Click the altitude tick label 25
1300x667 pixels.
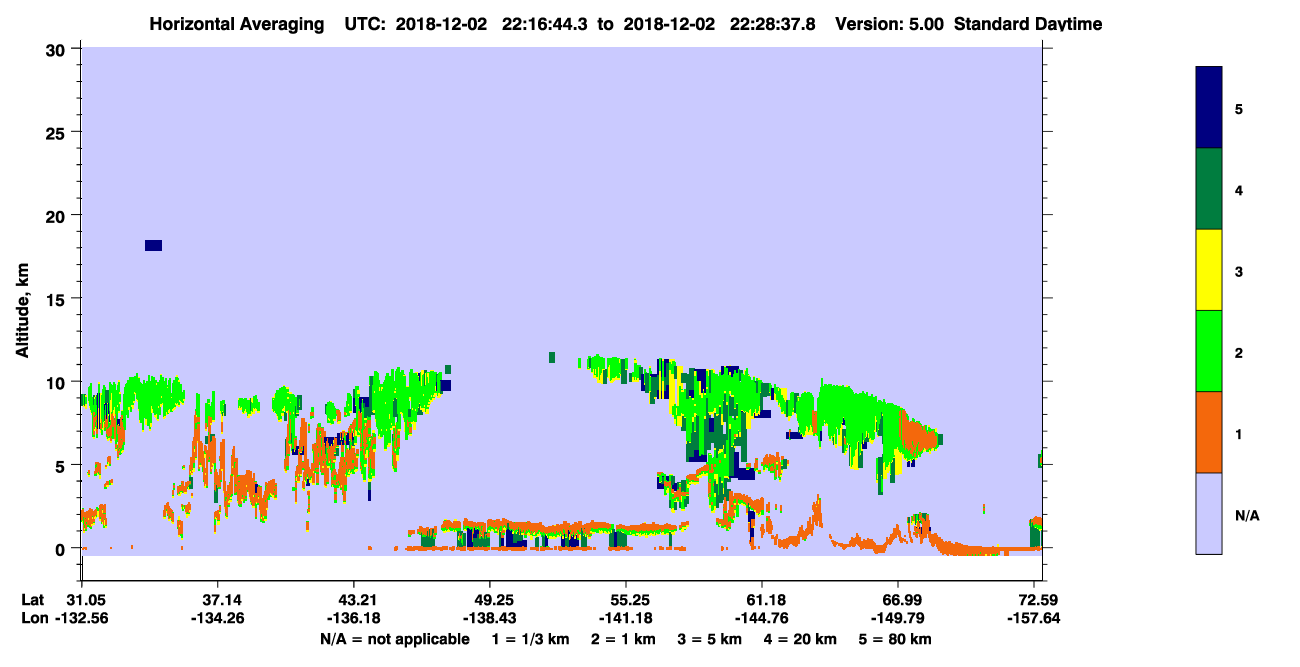pos(58,132)
